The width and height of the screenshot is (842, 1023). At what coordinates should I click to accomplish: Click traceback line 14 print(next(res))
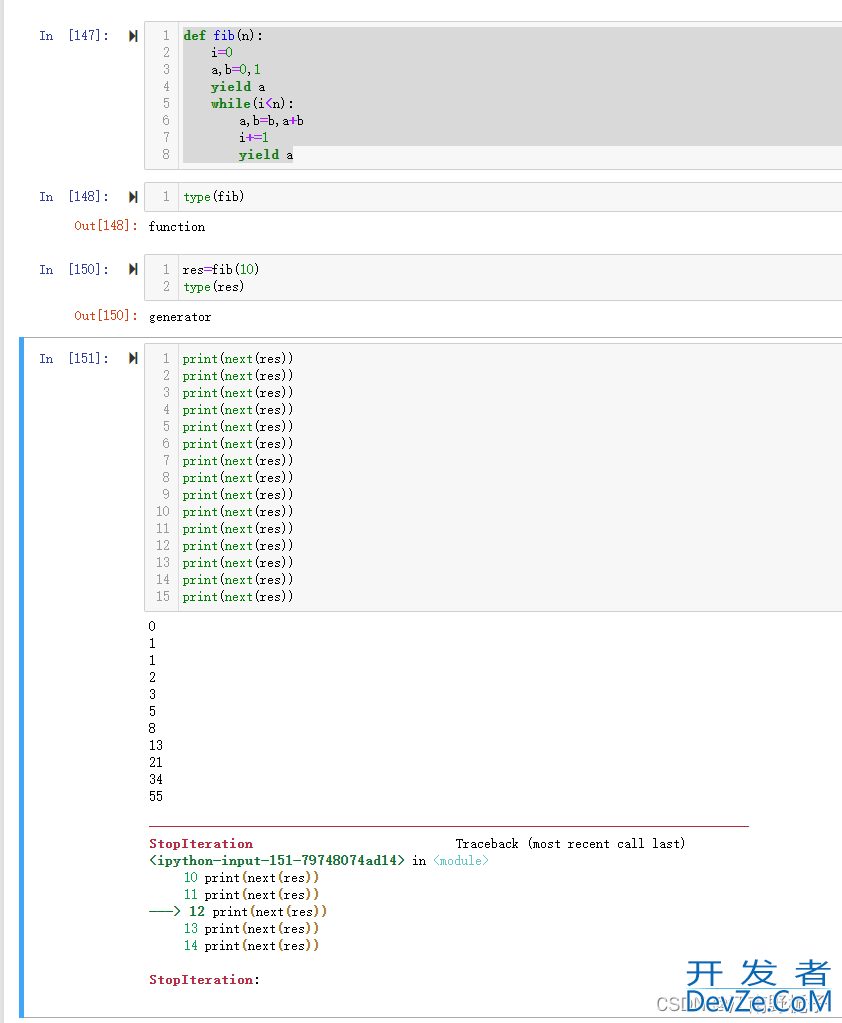[251, 945]
